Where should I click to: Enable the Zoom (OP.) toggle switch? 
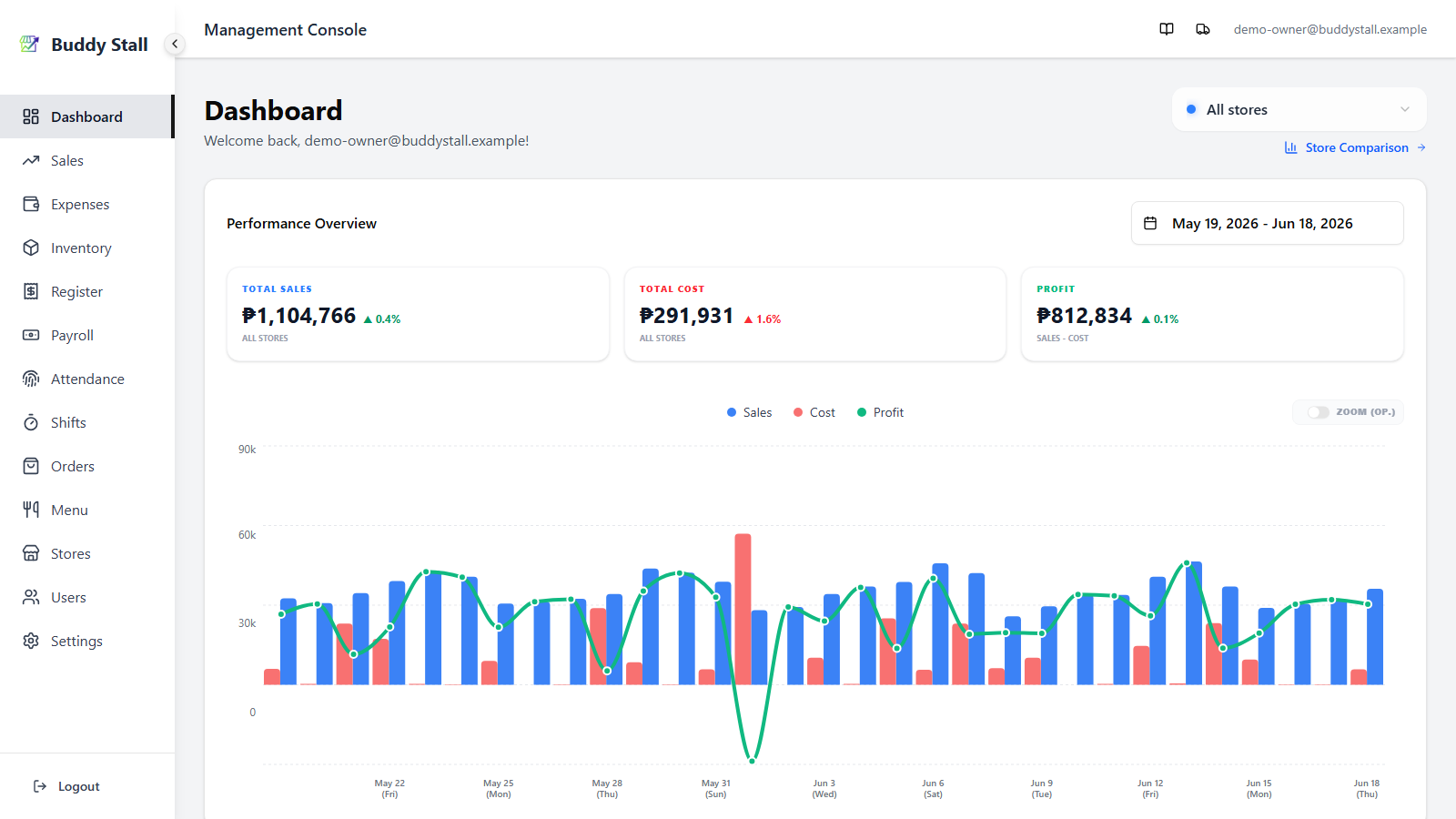(1319, 412)
